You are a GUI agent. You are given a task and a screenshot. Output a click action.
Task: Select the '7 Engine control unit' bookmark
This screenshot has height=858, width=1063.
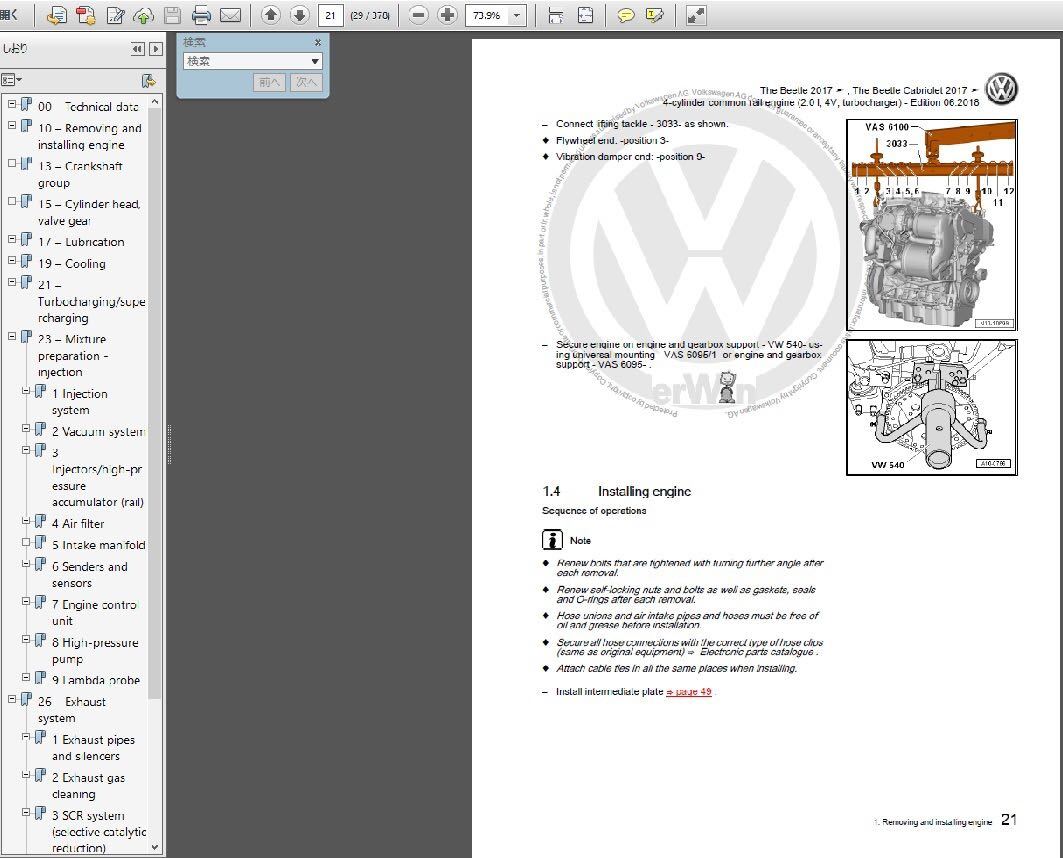[94, 613]
